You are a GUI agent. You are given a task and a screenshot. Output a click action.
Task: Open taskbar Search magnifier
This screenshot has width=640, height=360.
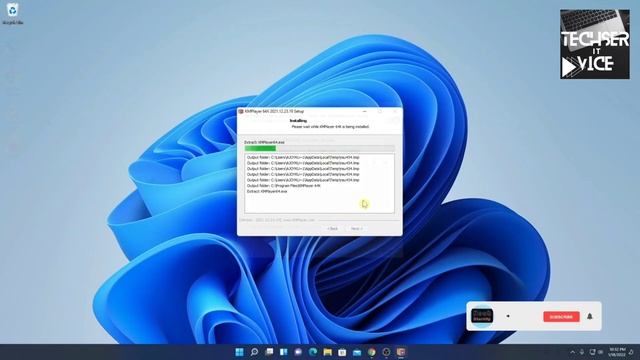[254, 352]
